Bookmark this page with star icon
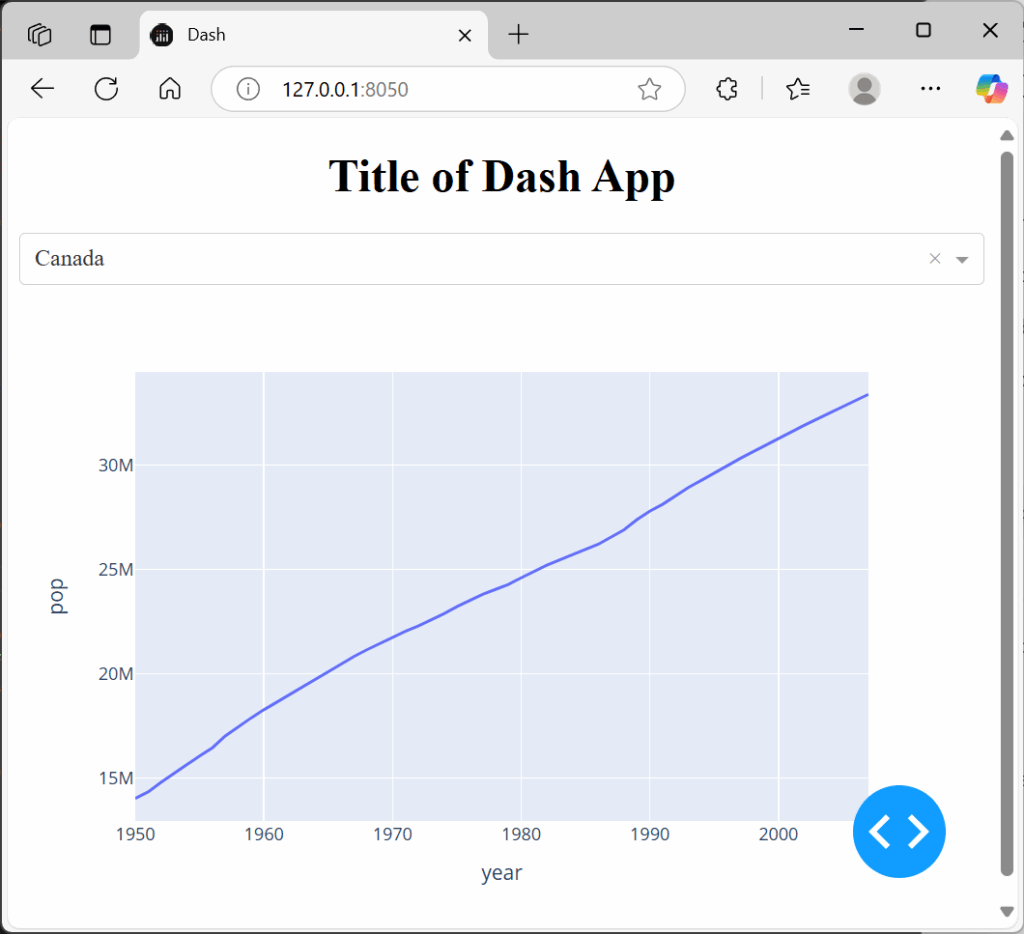1024x934 pixels. pos(649,90)
